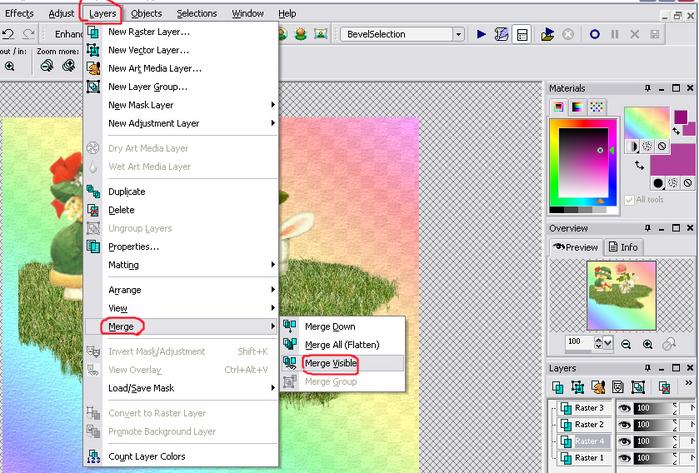This screenshot has height=473, width=699.
Task: Click New Raster Layer icon in Layers panel
Action: pos(557,387)
